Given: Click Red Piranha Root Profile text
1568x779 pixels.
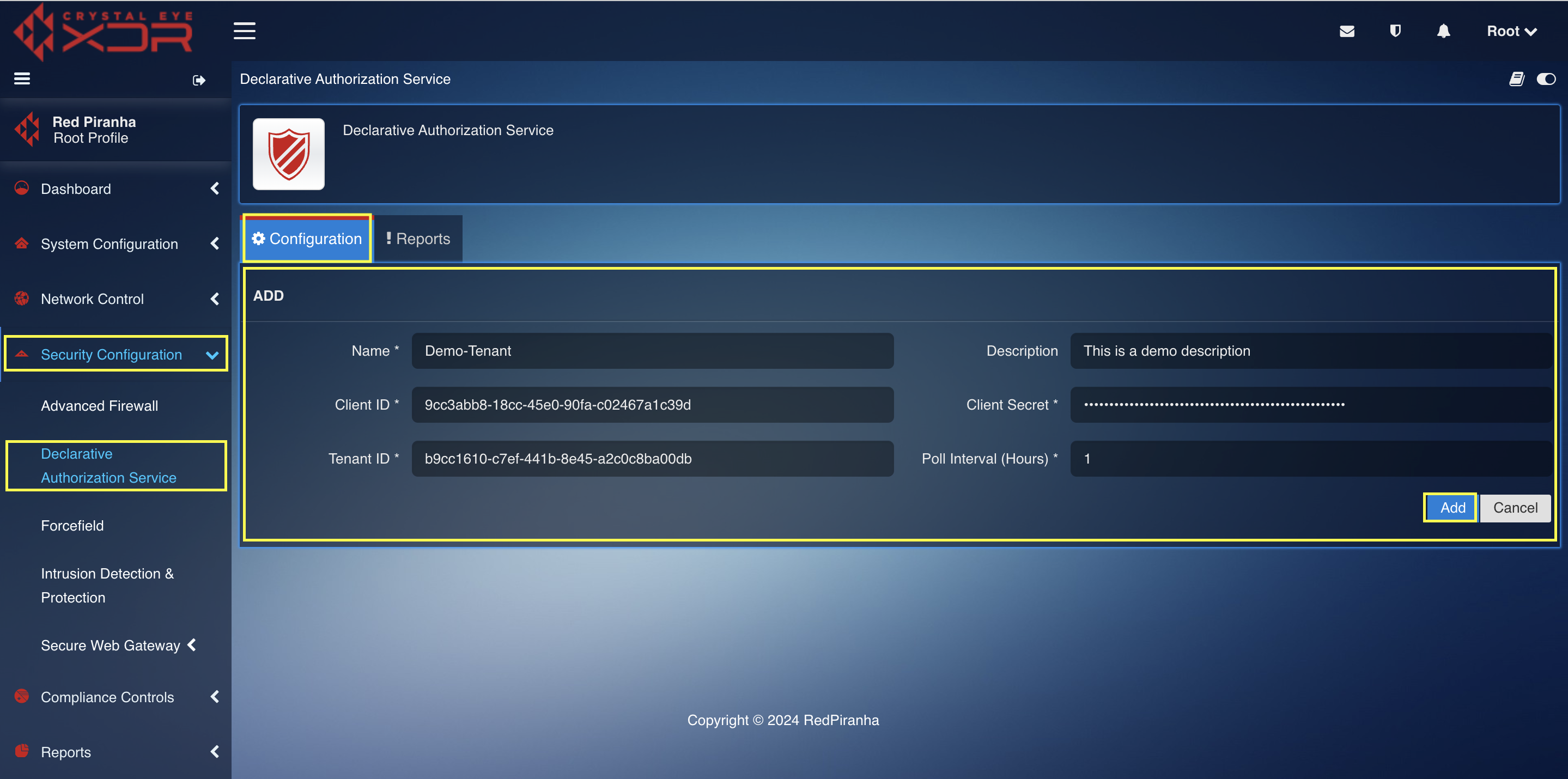Looking at the screenshot, I should [x=94, y=130].
